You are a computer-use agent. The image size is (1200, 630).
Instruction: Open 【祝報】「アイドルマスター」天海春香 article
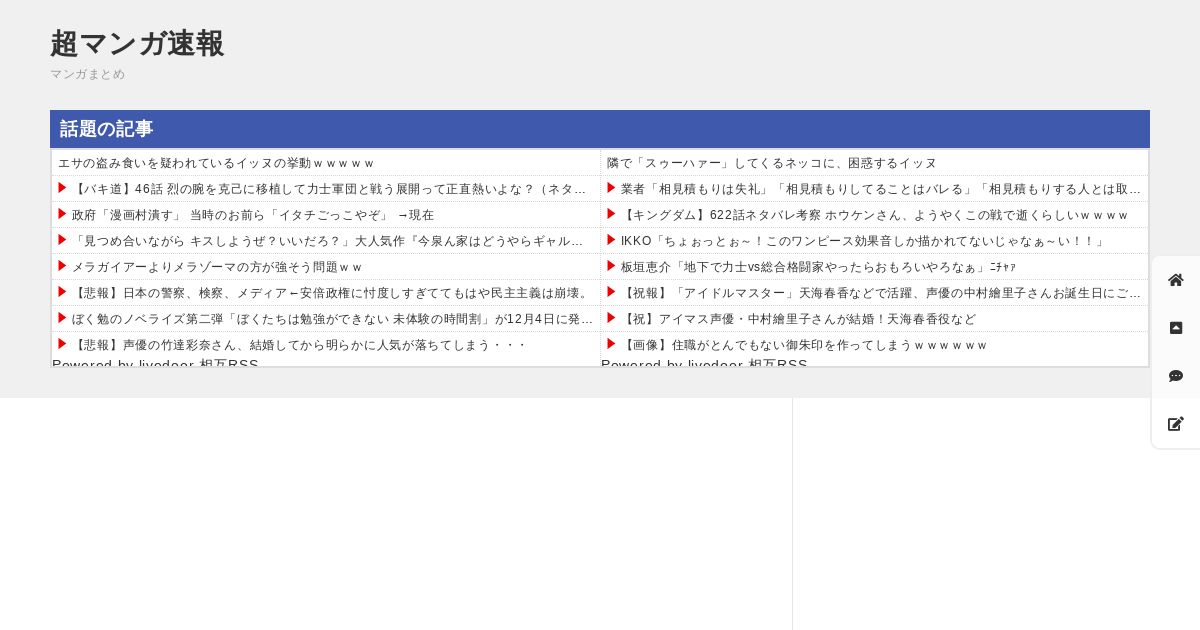pyautogui.click(x=881, y=293)
